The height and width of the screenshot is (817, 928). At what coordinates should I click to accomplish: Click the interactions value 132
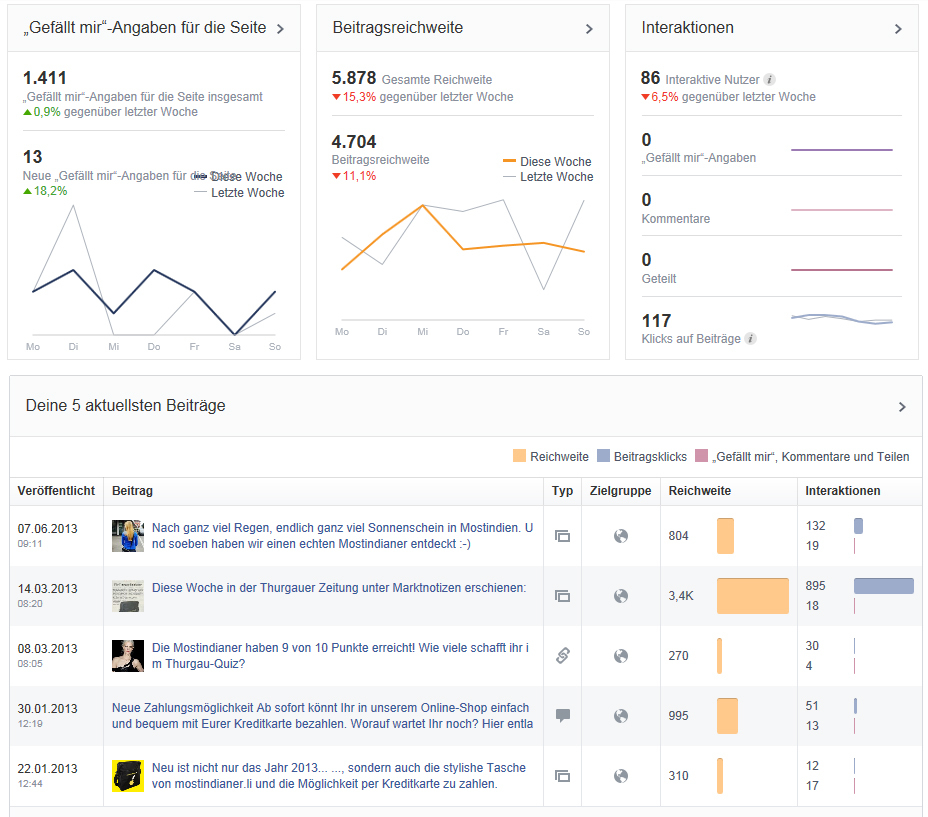(816, 526)
